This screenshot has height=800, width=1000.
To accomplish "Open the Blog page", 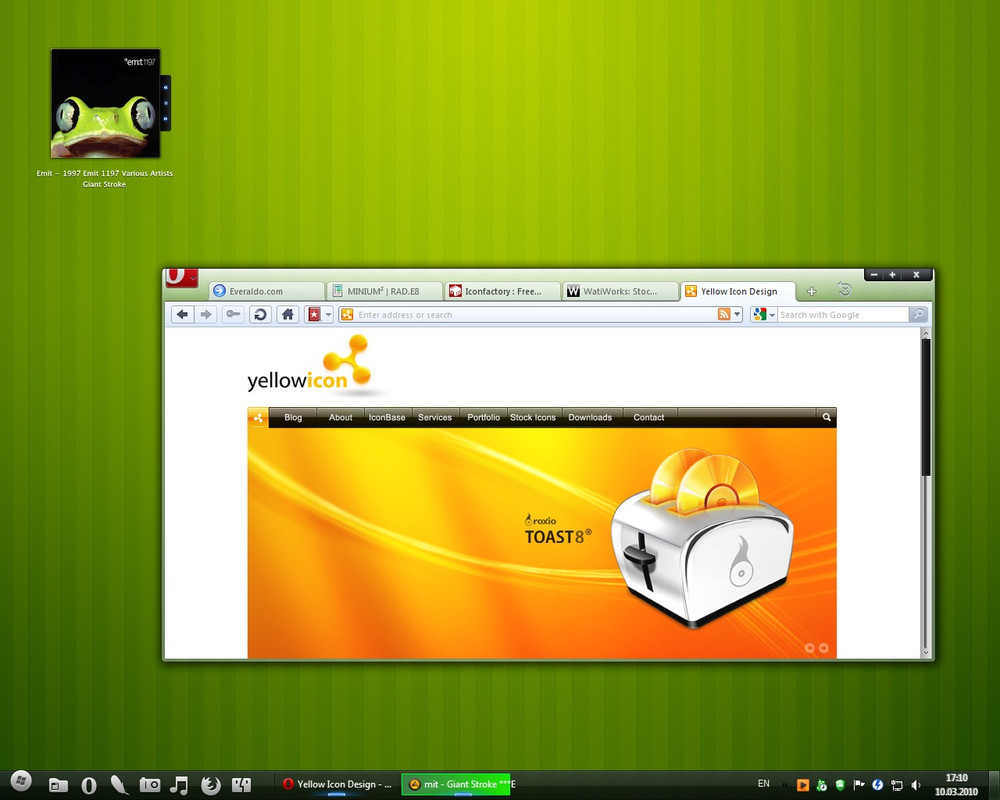I will [293, 418].
